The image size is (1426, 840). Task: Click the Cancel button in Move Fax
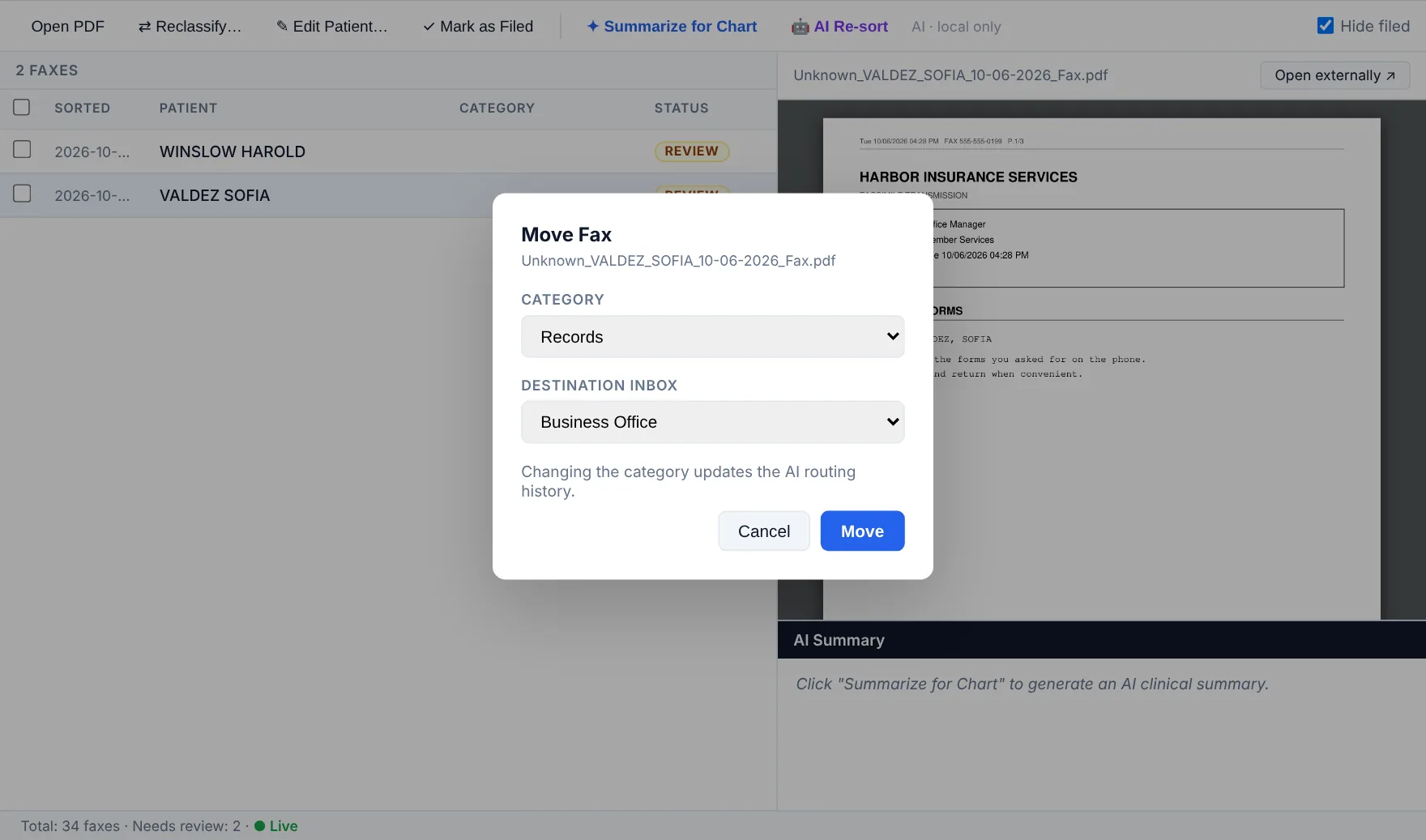click(x=763, y=531)
